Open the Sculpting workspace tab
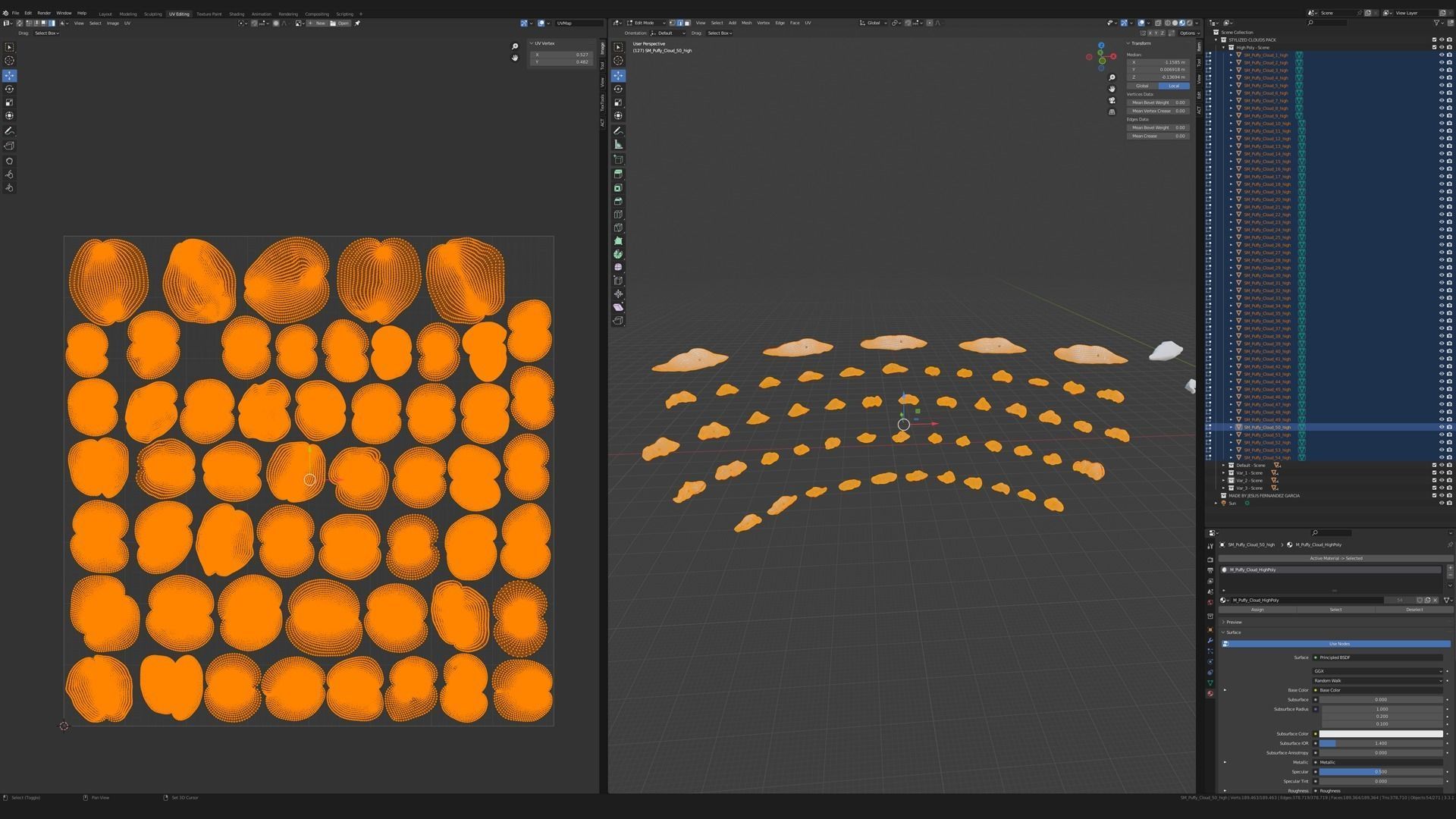 pos(152,14)
